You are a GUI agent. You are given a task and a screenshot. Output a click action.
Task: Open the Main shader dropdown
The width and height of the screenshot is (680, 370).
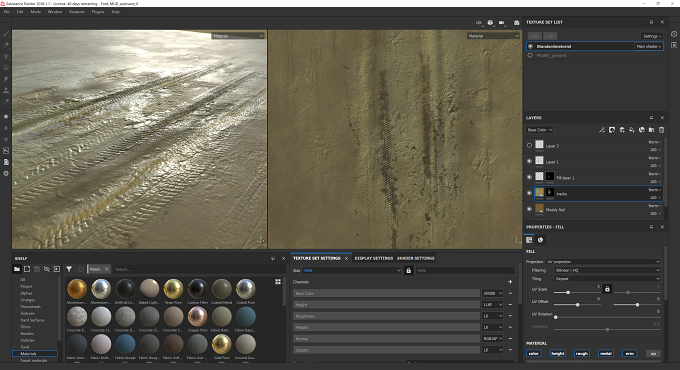[649, 46]
